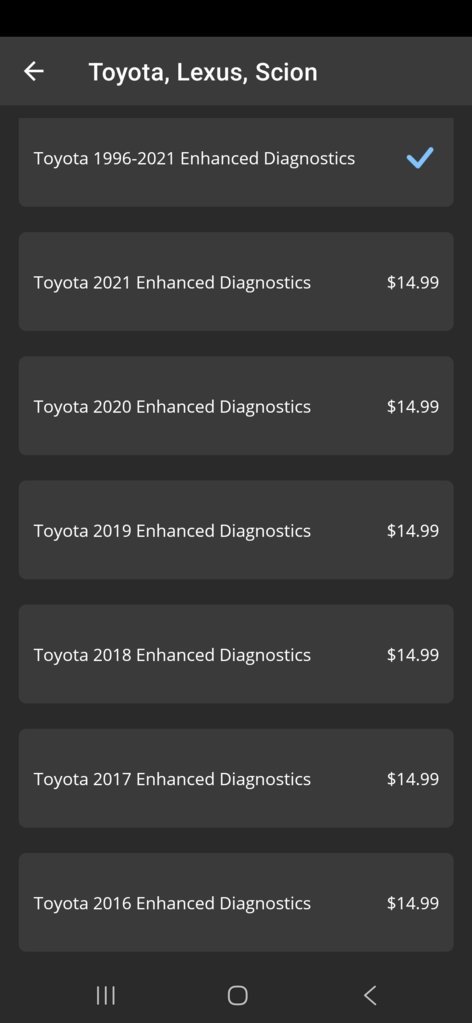Tap the Android home button
Image resolution: width=472 pixels, height=1023 pixels.
(237, 995)
